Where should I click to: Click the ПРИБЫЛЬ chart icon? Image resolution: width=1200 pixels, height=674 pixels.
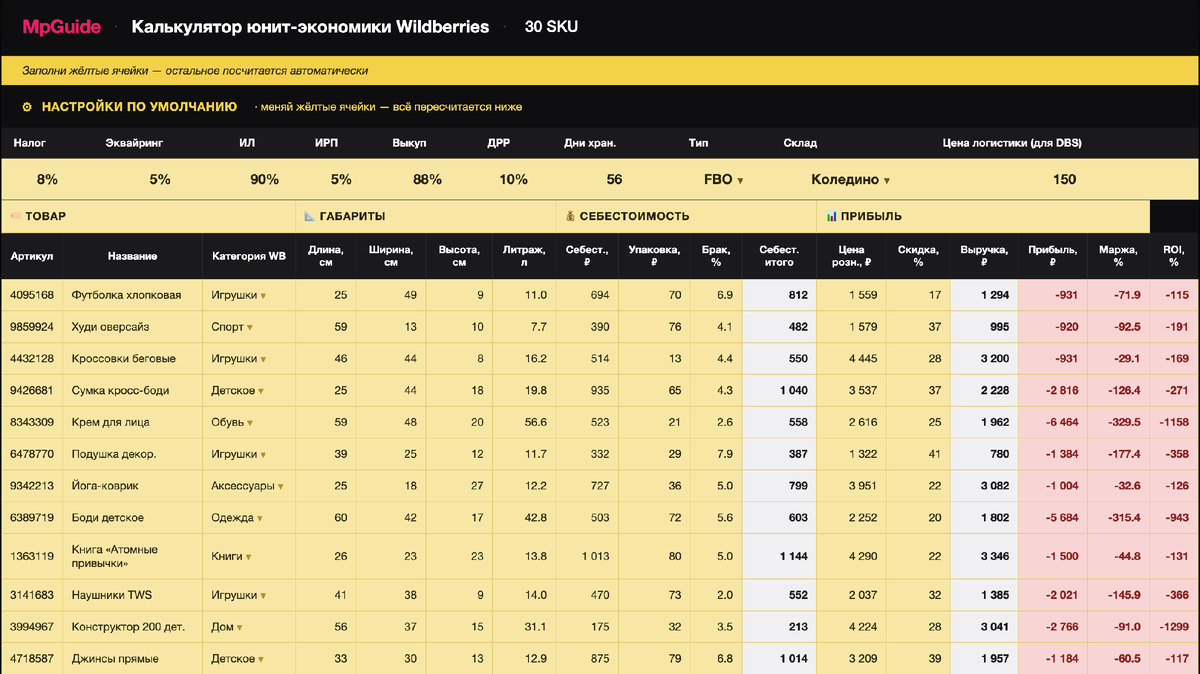pyautogui.click(x=831, y=216)
